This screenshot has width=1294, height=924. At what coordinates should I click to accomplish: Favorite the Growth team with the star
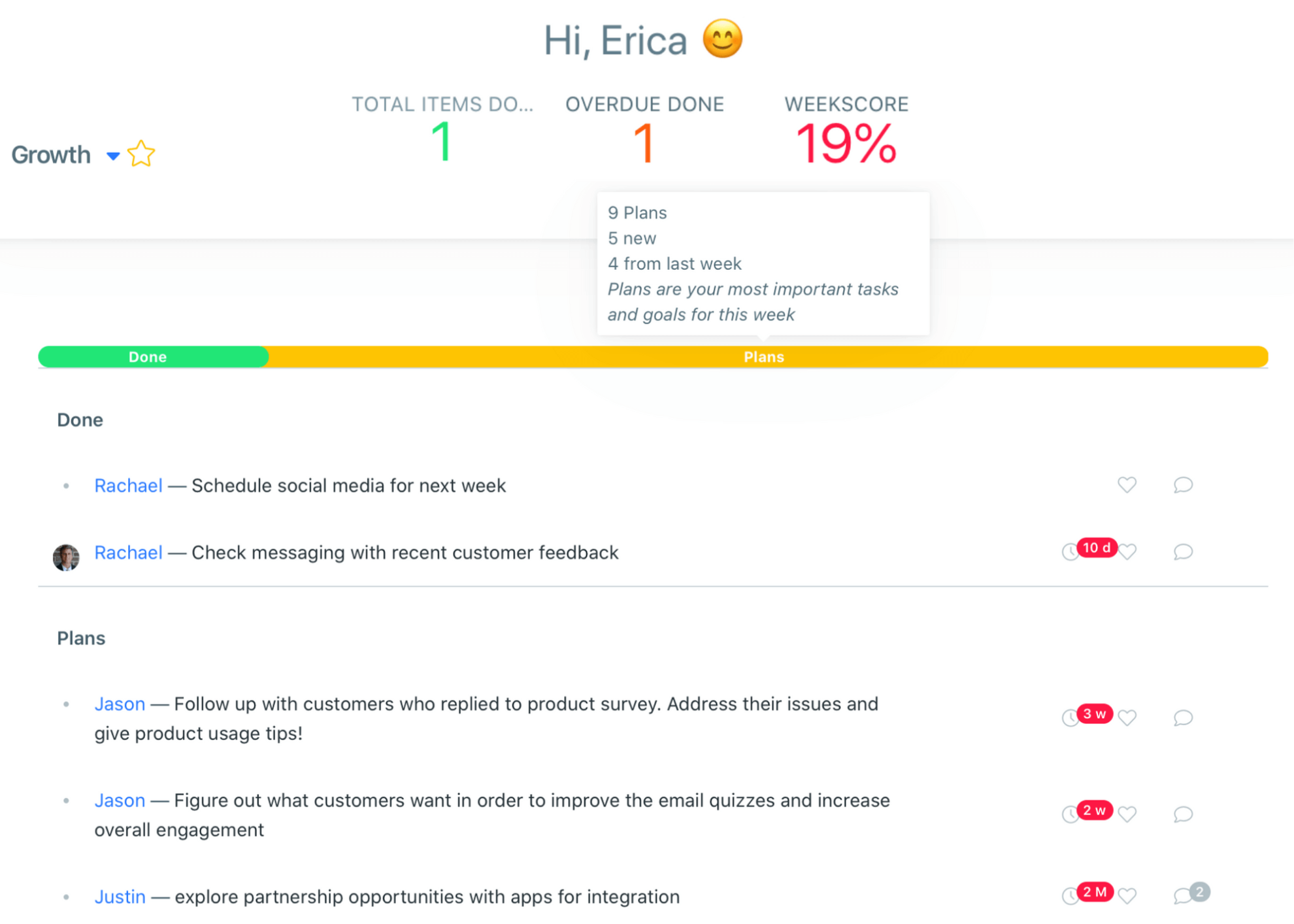[x=142, y=154]
